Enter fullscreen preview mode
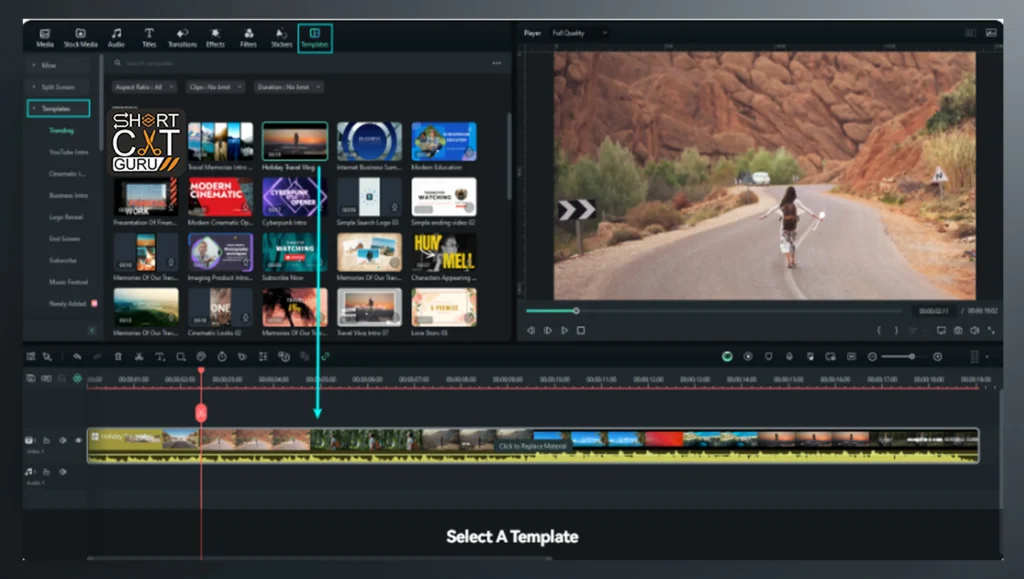This screenshot has height=579, width=1024. click(x=991, y=331)
